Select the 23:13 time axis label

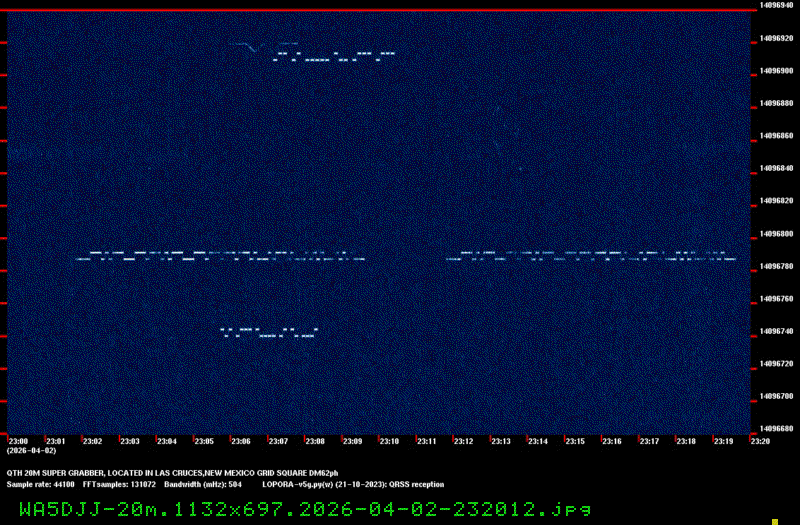click(501, 441)
